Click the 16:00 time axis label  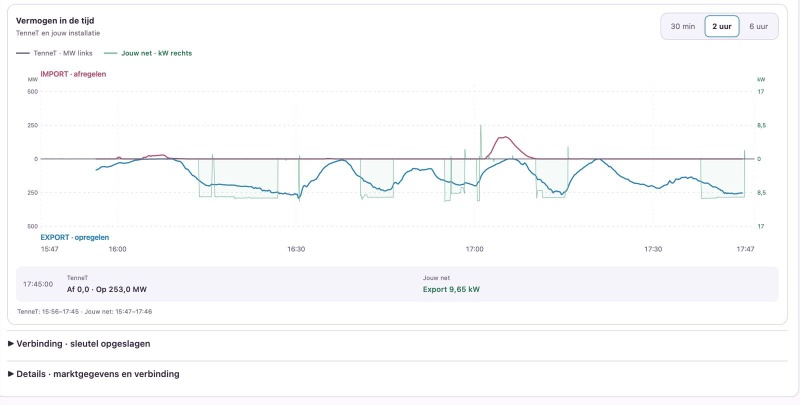[x=117, y=249]
